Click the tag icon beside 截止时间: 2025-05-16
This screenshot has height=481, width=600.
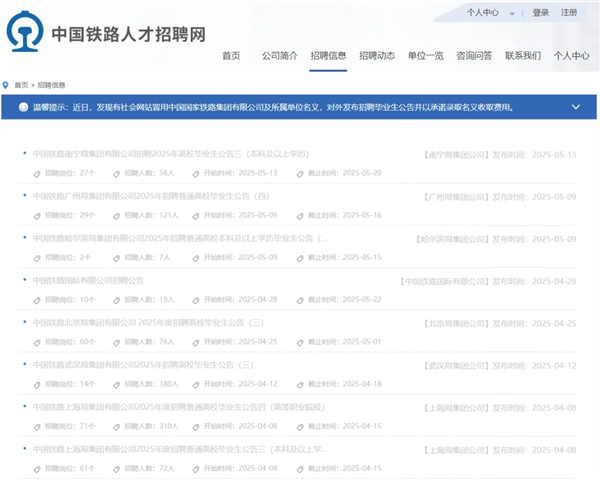click(300, 216)
